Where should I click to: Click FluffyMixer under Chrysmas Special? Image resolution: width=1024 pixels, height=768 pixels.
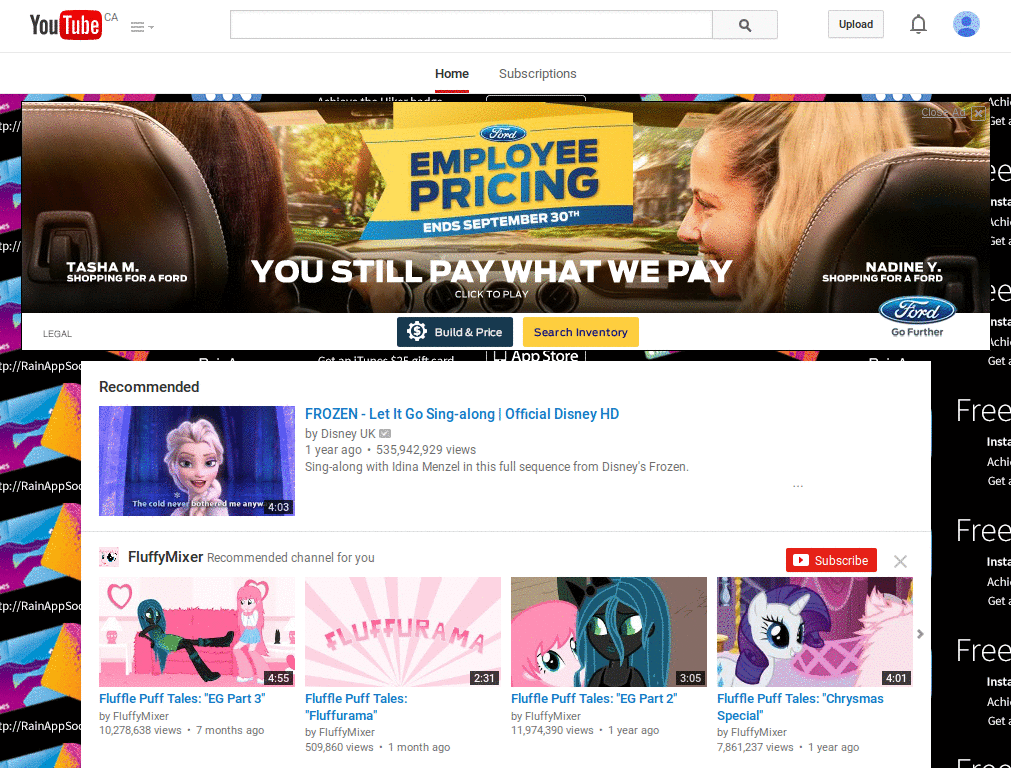pos(758,733)
